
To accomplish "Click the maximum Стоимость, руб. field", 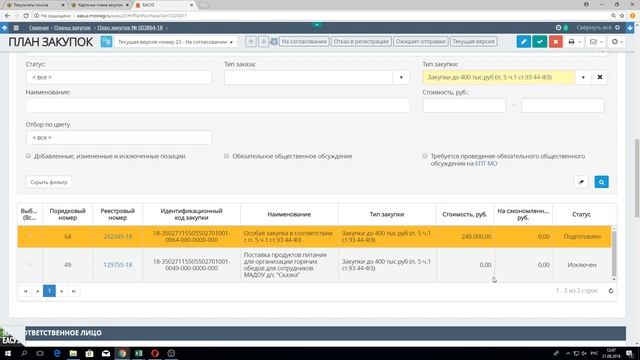I will (562, 105).
